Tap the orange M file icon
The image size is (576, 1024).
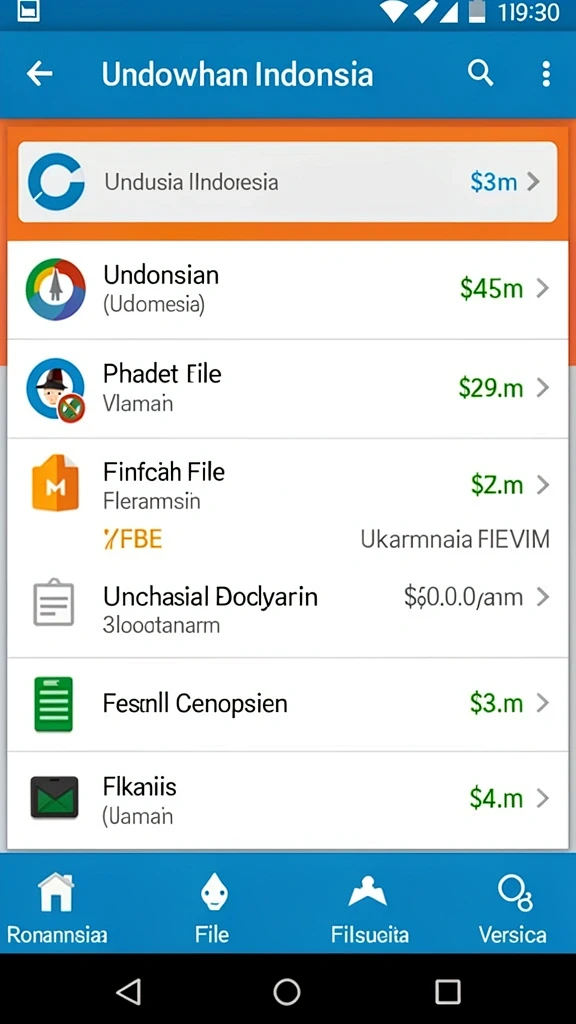click(x=56, y=483)
